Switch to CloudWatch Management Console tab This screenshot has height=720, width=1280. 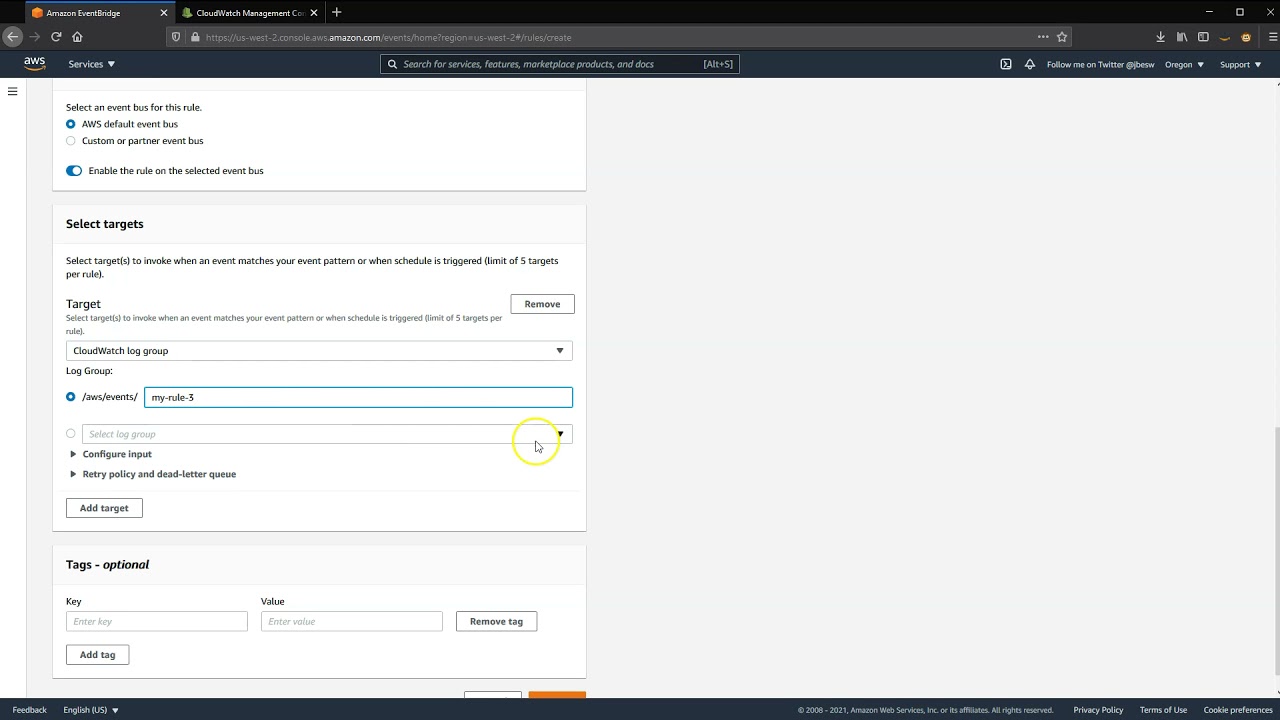[x=250, y=13]
